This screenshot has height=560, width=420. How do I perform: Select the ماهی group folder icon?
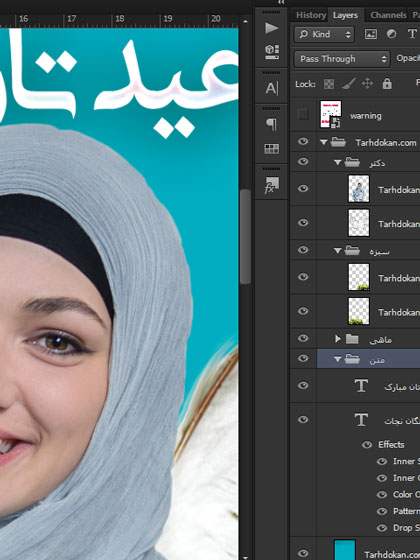pyautogui.click(x=352, y=339)
